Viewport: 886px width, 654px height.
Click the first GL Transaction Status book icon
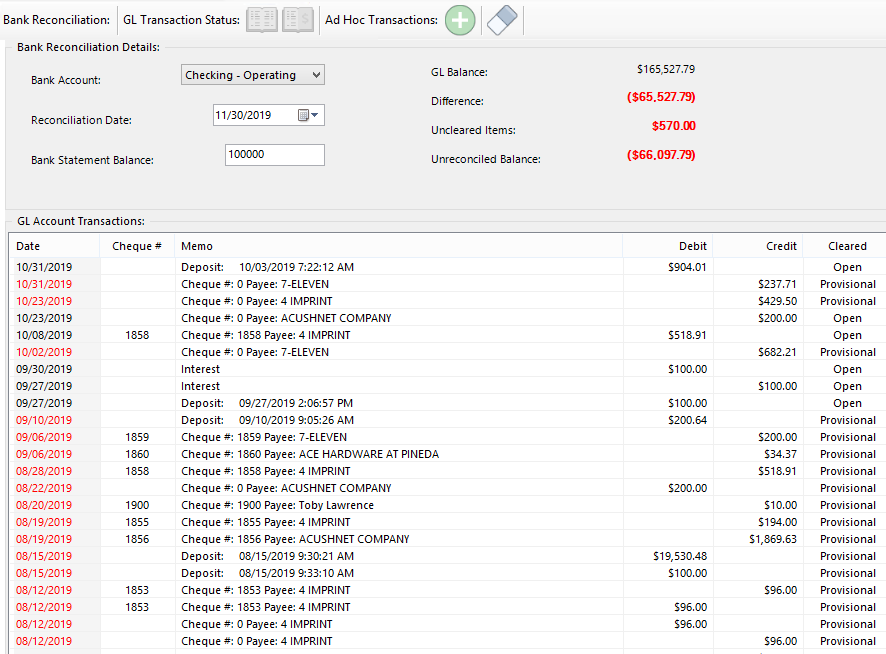[262, 20]
